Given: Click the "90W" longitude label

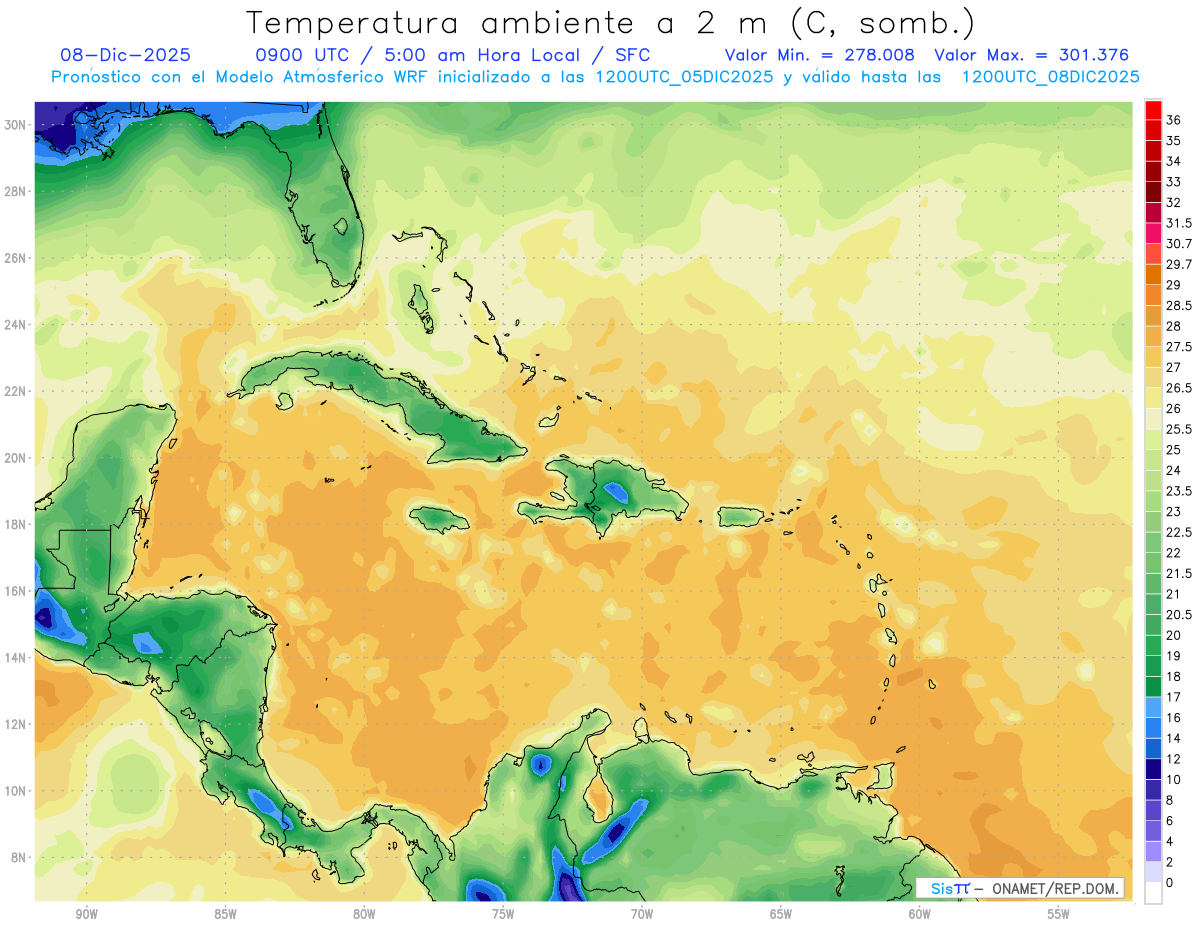Looking at the screenshot, I should click(x=86, y=914).
